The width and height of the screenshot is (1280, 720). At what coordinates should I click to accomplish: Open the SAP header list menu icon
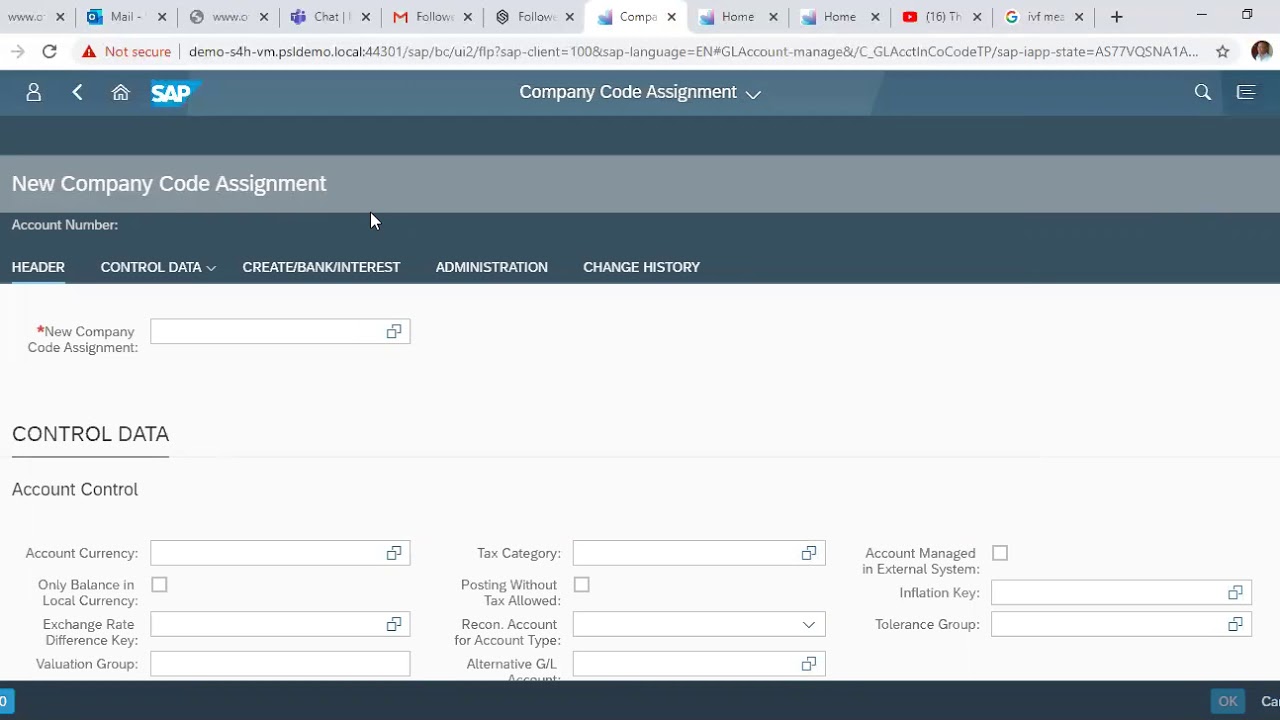point(1246,92)
